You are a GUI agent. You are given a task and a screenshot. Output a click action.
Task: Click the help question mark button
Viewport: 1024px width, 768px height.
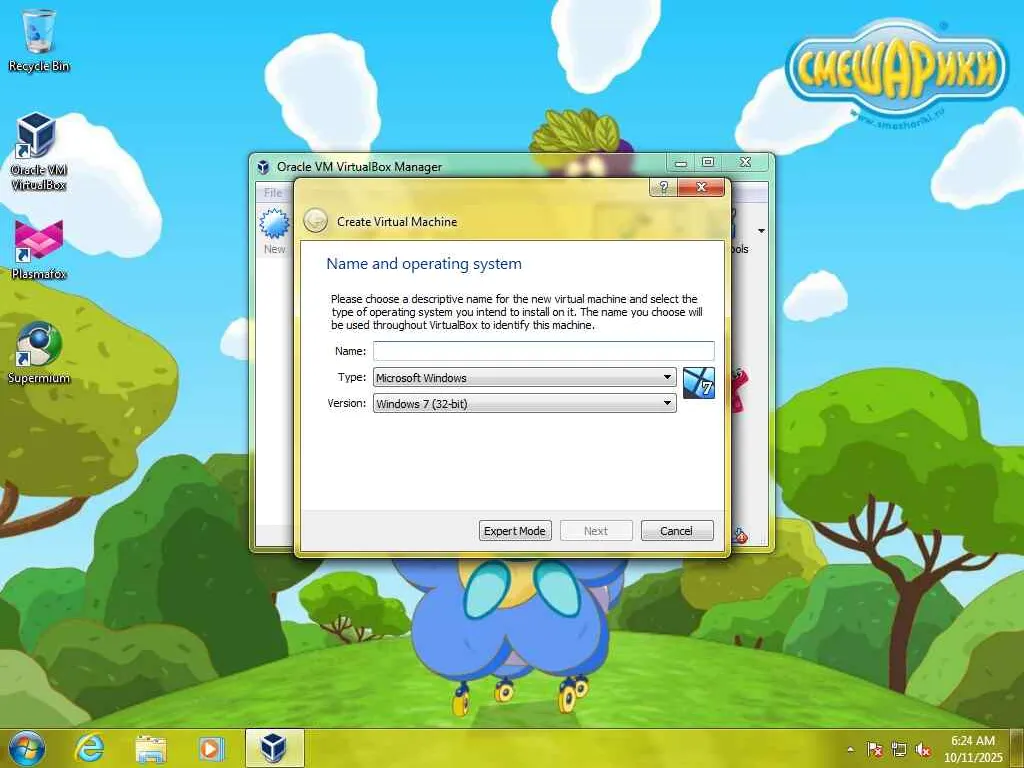pos(664,187)
